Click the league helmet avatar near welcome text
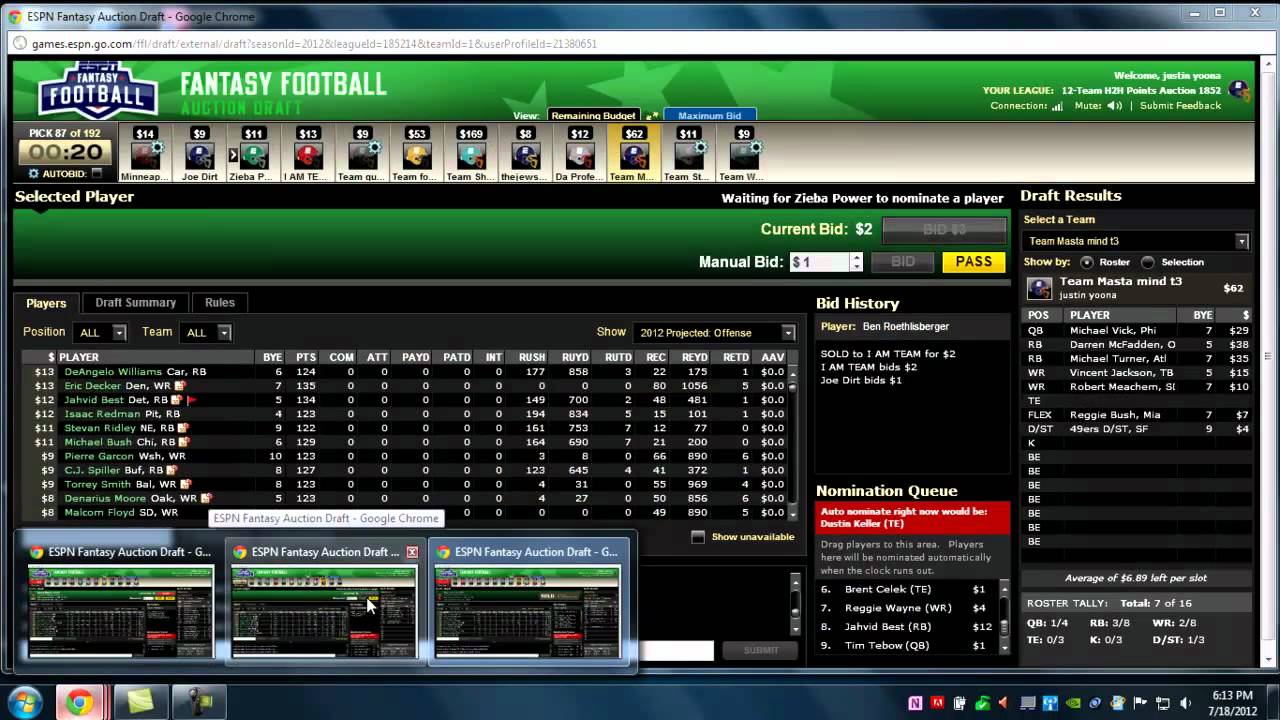Viewport: 1280px width, 720px height. (x=1239, y=91)
